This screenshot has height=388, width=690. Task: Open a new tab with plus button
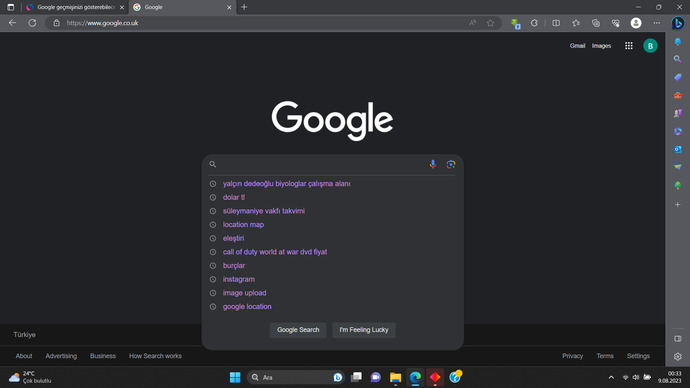pos(244,7)
